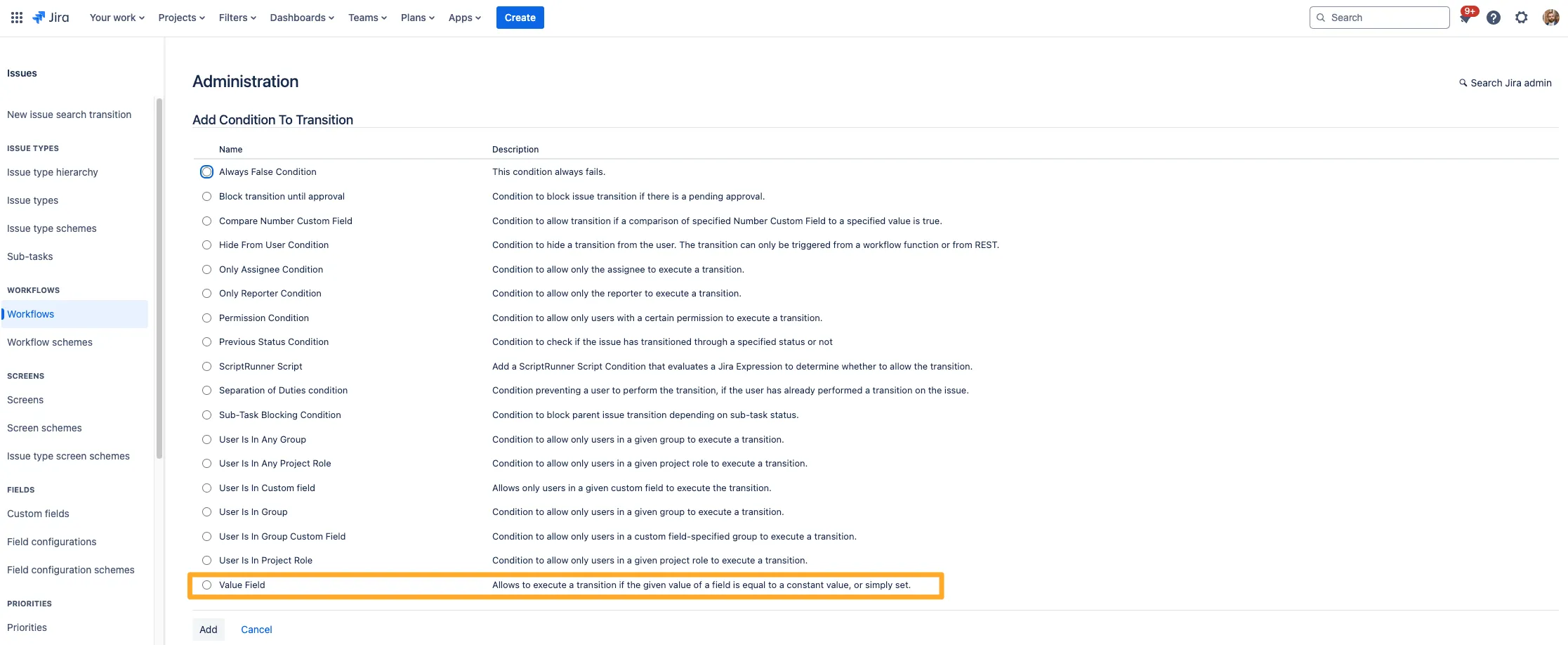Screen dimensions: 1568x645
Task: Select Permission Condition radio button
Action: coord(206,318)
